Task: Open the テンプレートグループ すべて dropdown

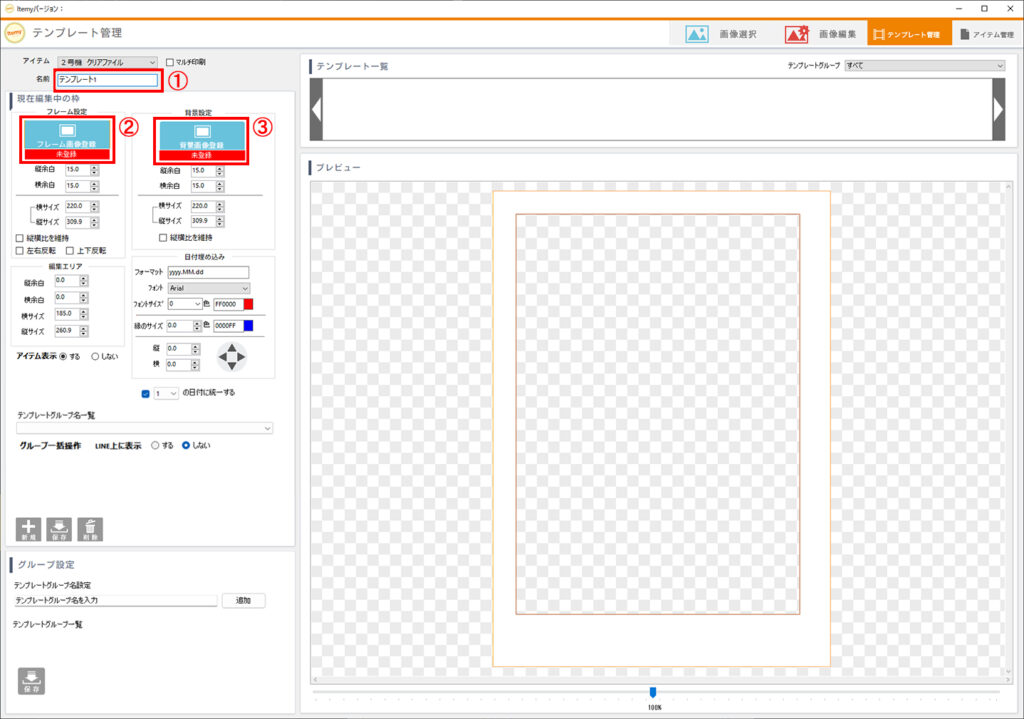Action: [x=924, y=65]
